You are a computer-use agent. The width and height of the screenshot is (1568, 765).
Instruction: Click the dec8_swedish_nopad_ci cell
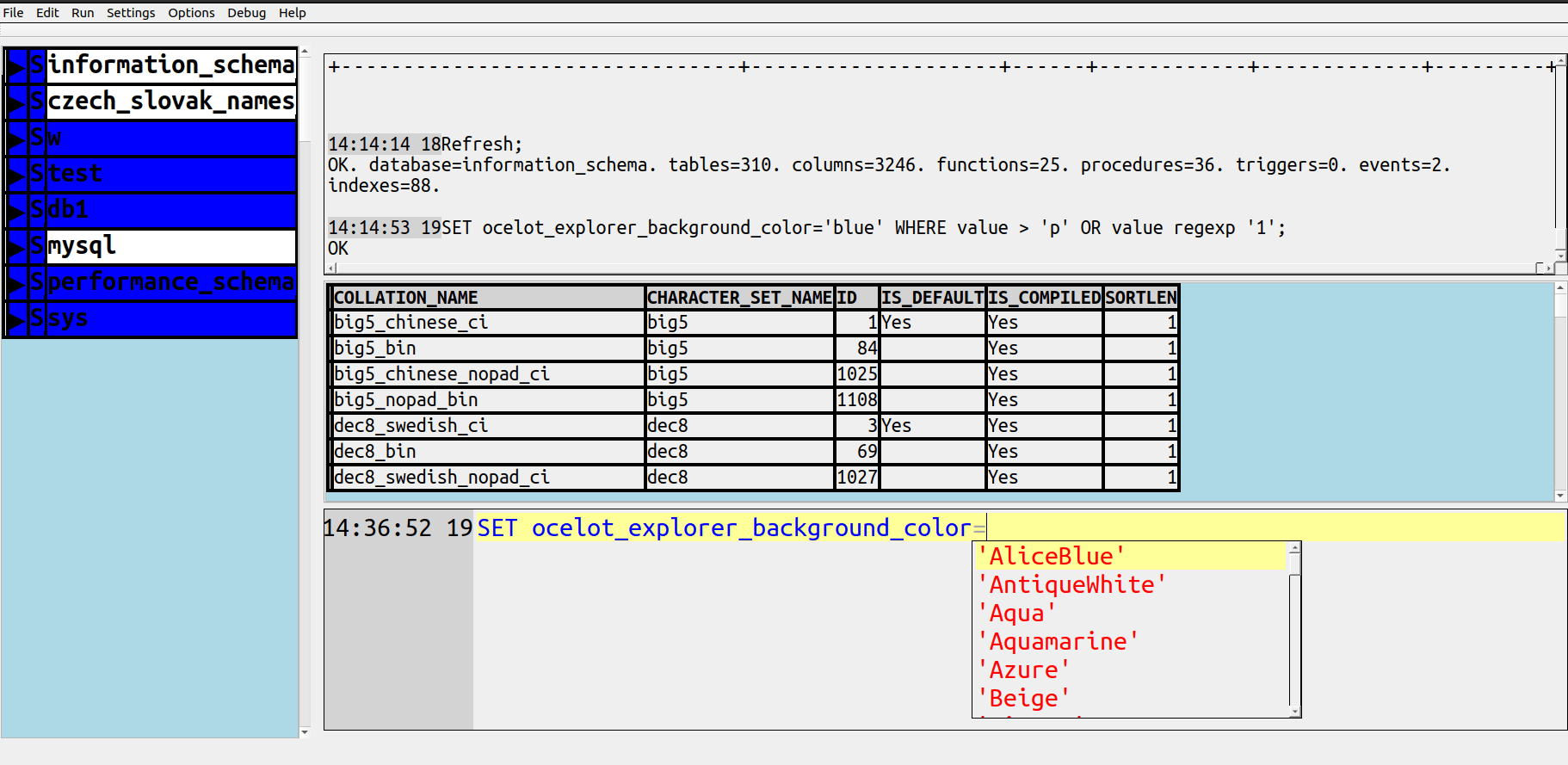488,478
